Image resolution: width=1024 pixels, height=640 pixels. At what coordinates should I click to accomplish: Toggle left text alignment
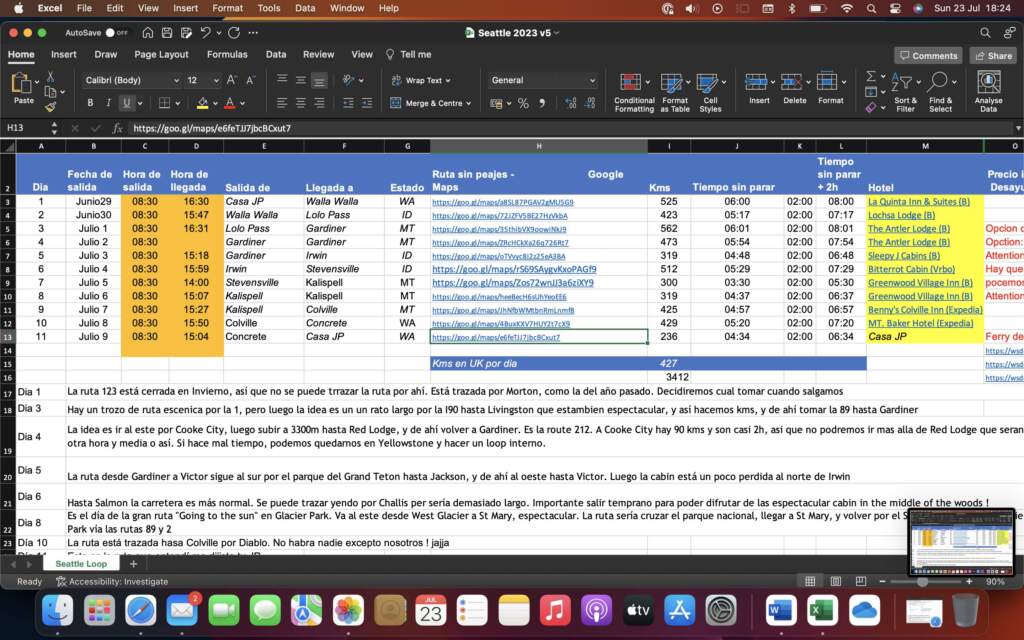(x=281, y=103)
